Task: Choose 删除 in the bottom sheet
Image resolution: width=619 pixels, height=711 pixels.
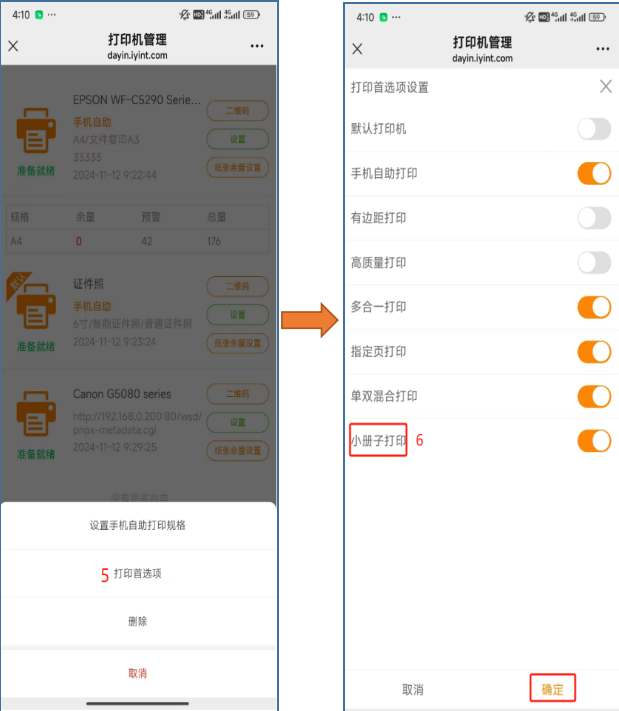Action: tap(138, 621)
